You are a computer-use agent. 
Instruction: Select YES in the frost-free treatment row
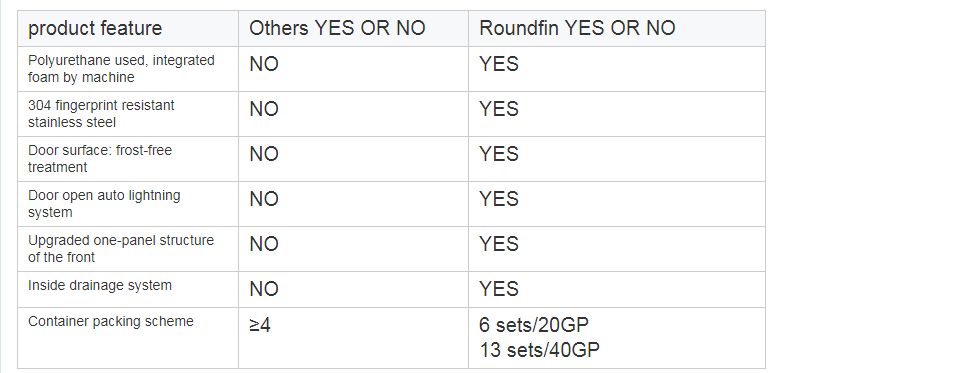pos(498,154)
